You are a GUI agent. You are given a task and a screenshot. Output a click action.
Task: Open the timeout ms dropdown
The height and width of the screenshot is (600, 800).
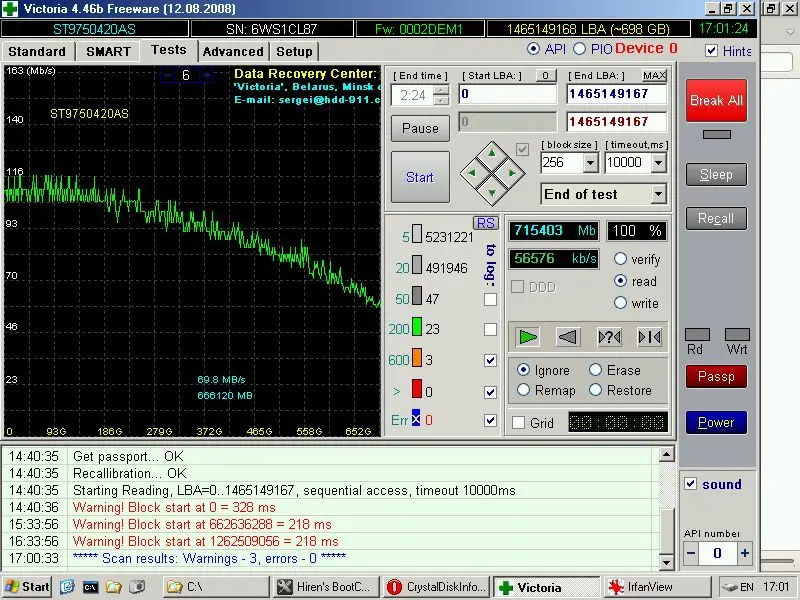click(x=659, y=163)
